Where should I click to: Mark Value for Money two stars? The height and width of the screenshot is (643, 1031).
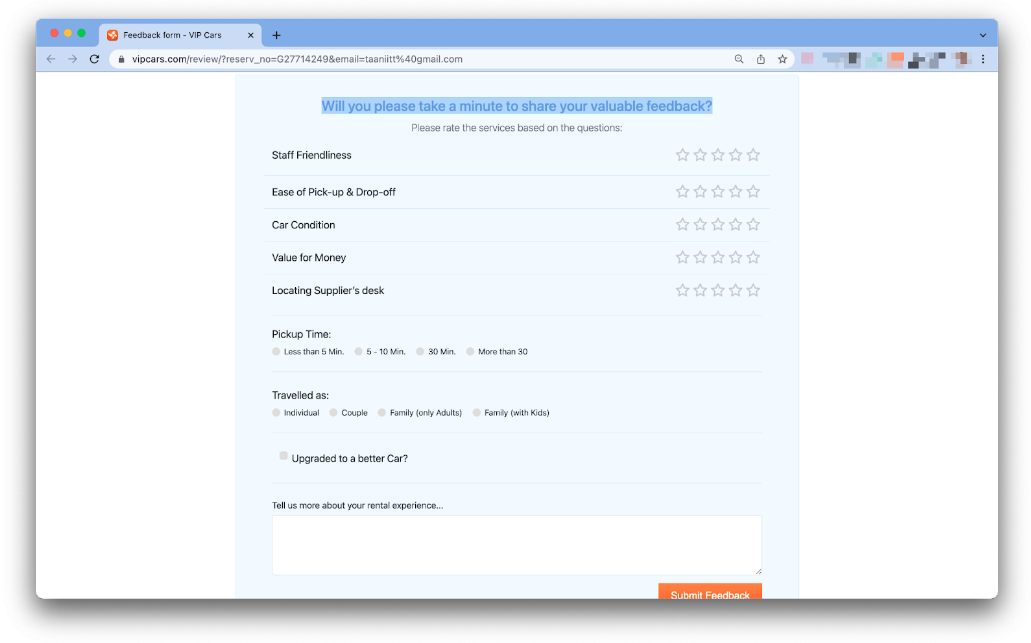coord(700,258)
